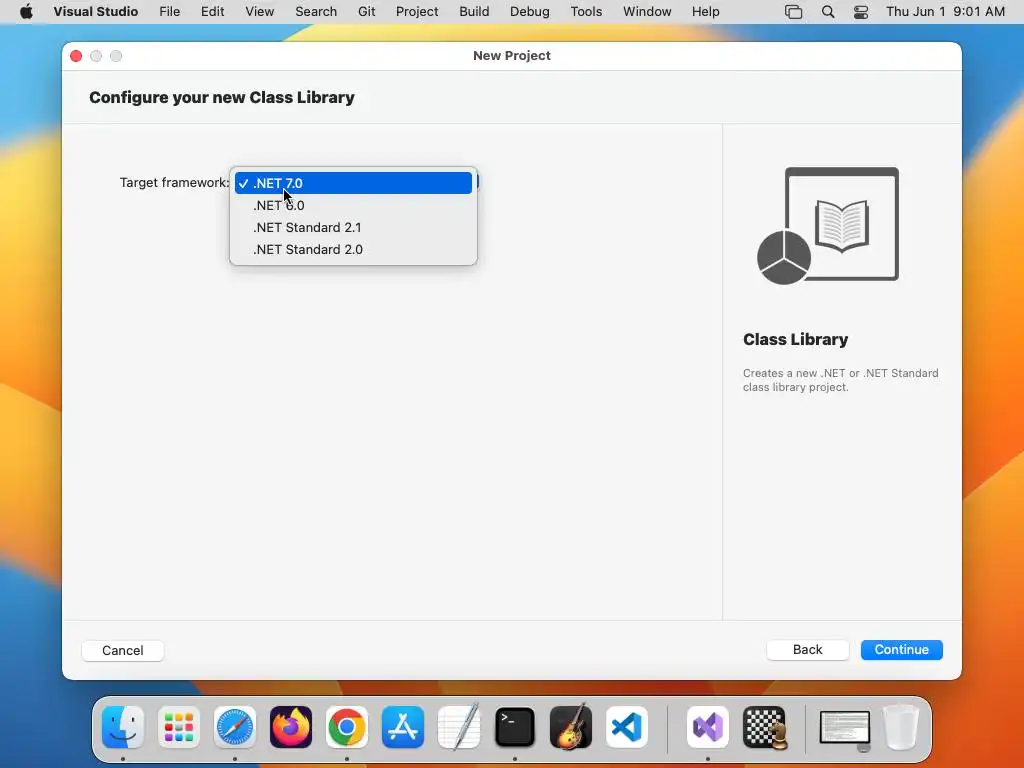This screenshot has width=1024, height=768.
Task: Pick .NET Standard 2.1 option
Action: click(353, 227)
